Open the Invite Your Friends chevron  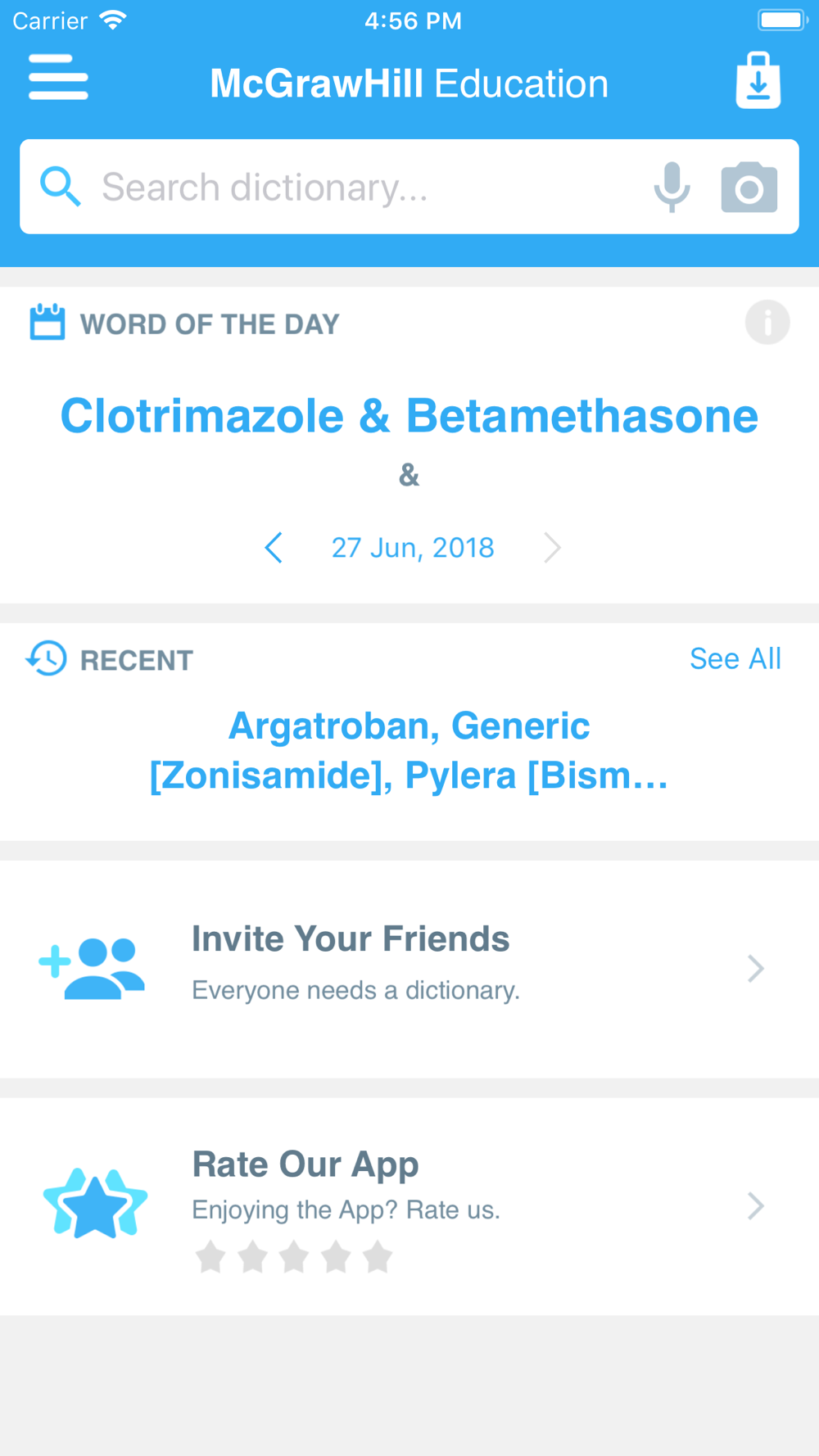click(x=755, y=969)
